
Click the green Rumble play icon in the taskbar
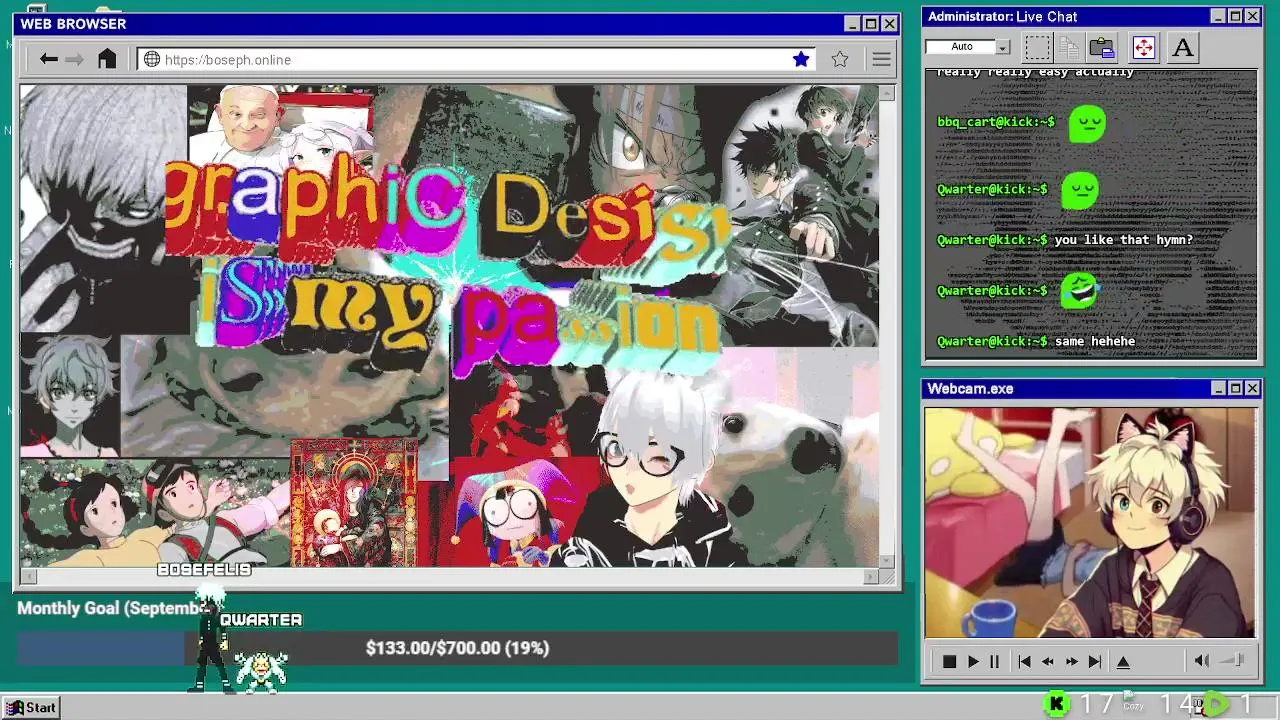[x=1215, y=704]
